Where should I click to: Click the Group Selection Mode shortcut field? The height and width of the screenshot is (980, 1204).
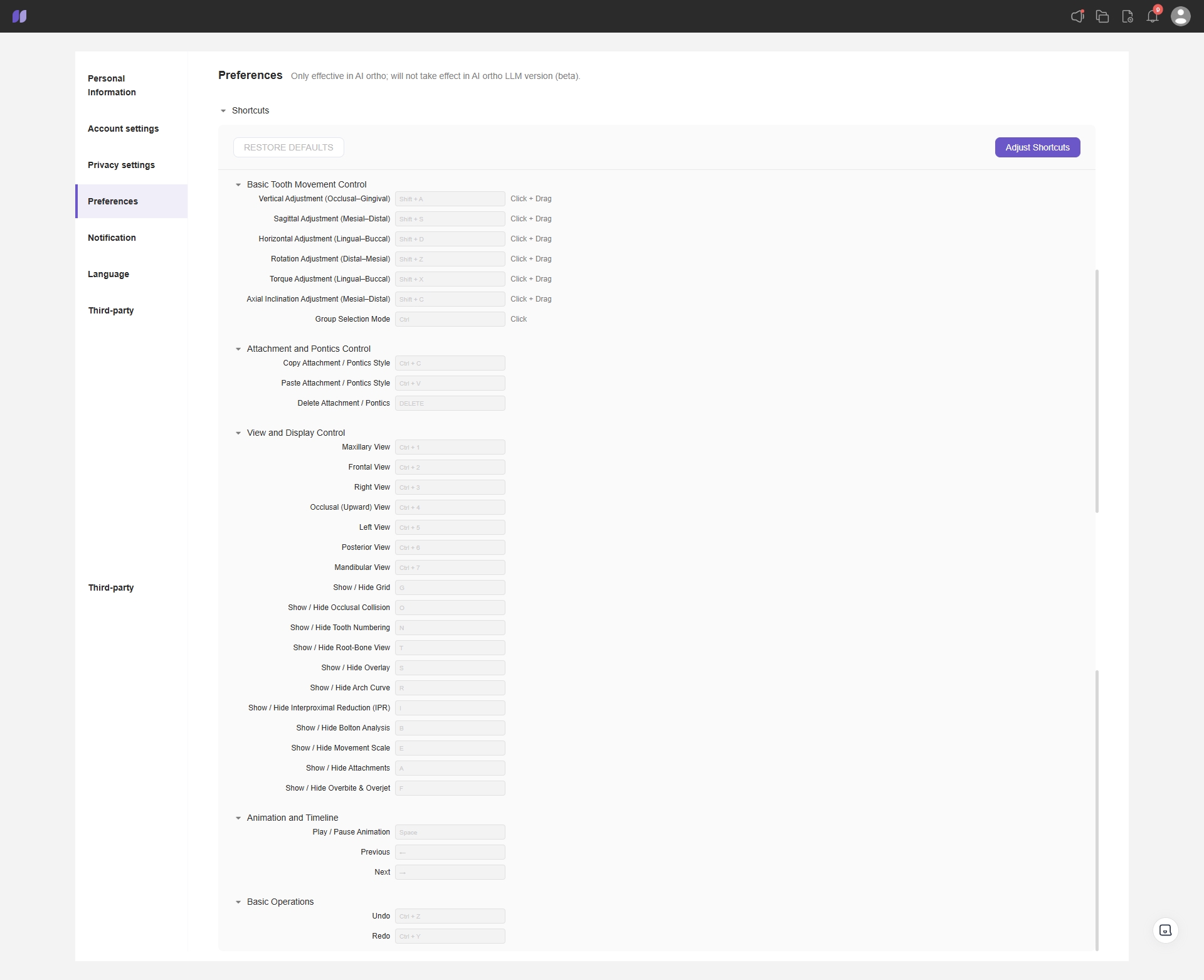(x=450, y=319)
